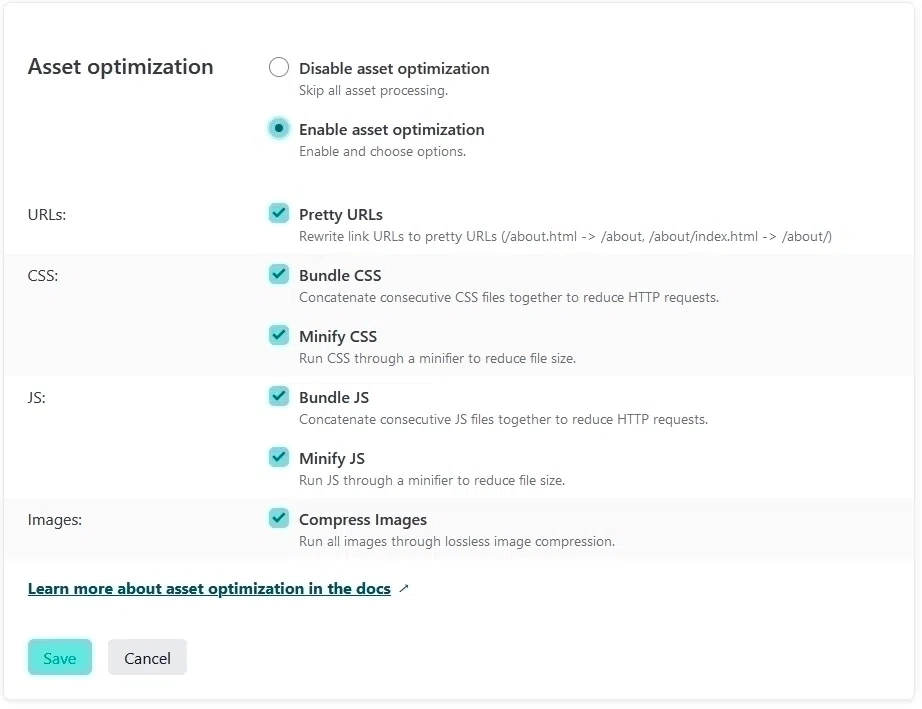922x709 pixels.
Task: Uncheck the Pretty URLs checkbox
Action: click(279, 213)
